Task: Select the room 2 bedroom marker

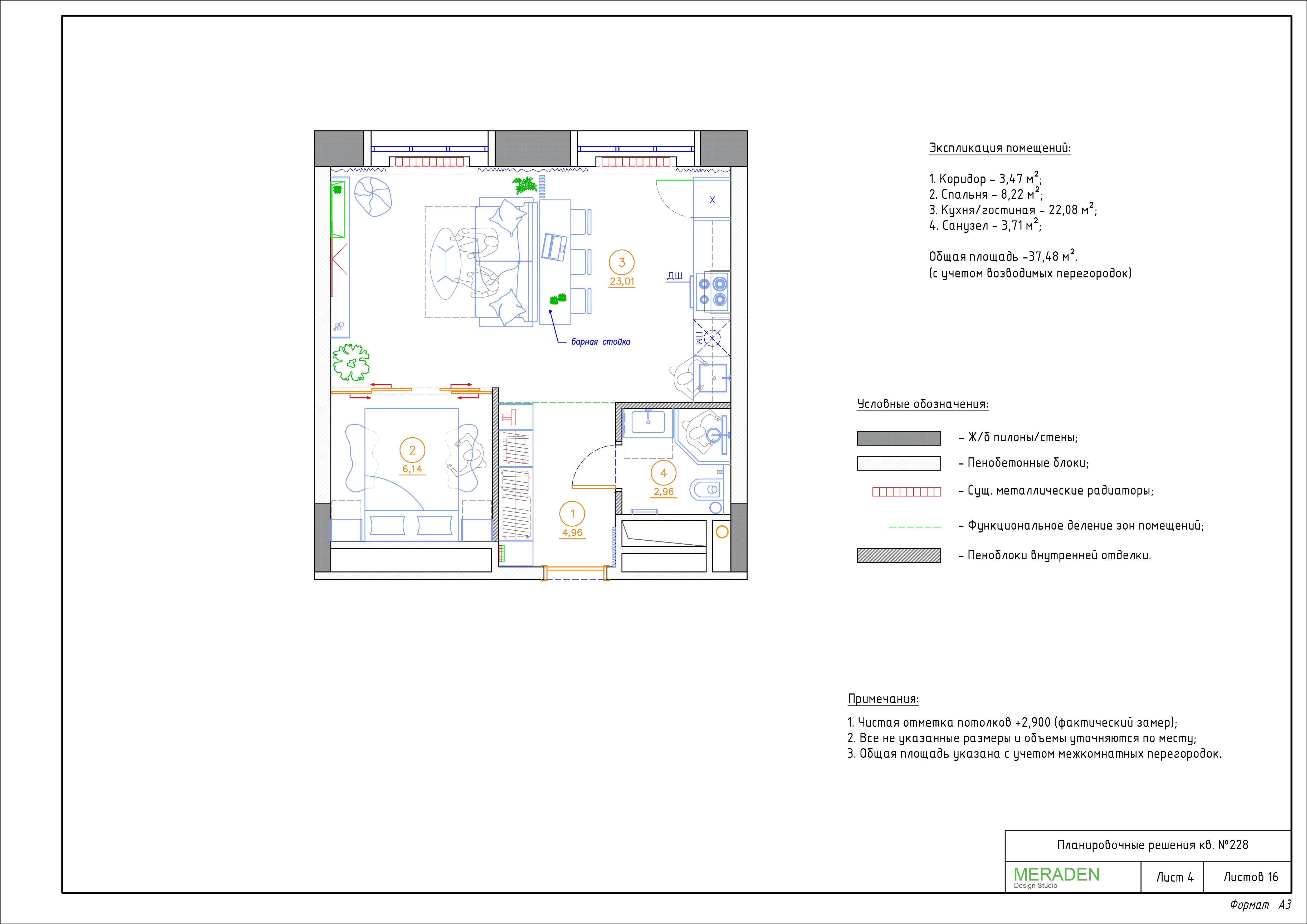Action: pyautogui.click(x=412, y=450)
